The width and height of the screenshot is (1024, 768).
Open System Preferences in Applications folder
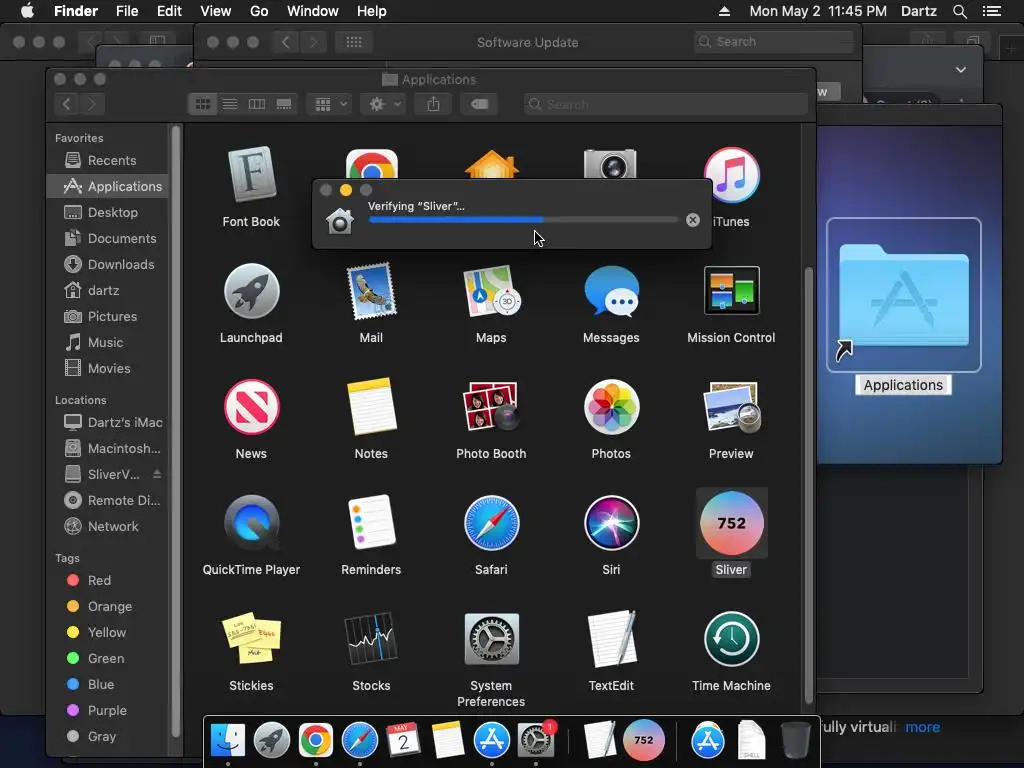pyautogui.click(x=491, y=639)
